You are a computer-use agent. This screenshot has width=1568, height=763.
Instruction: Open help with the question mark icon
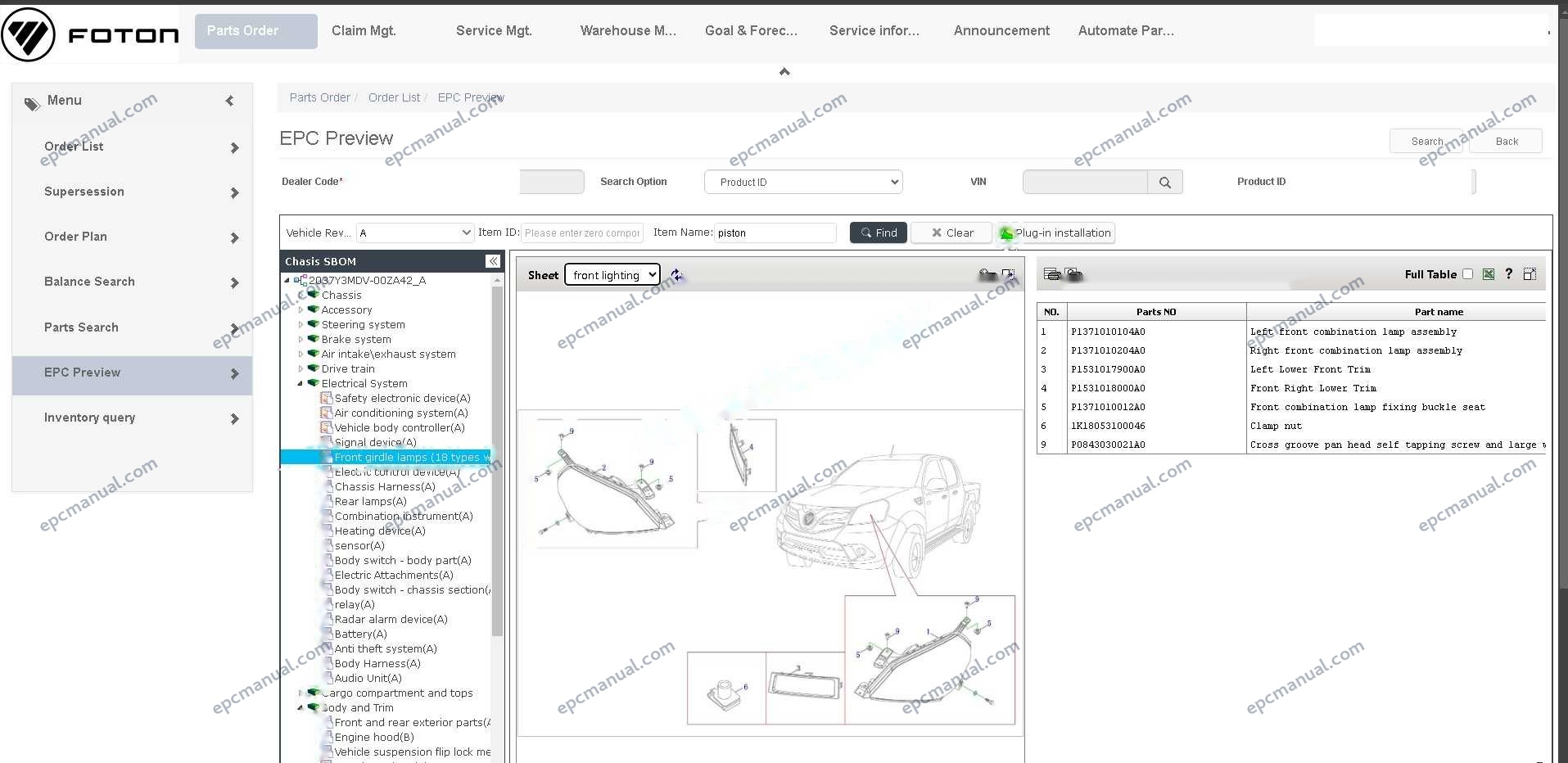(x=1508, y=274)
